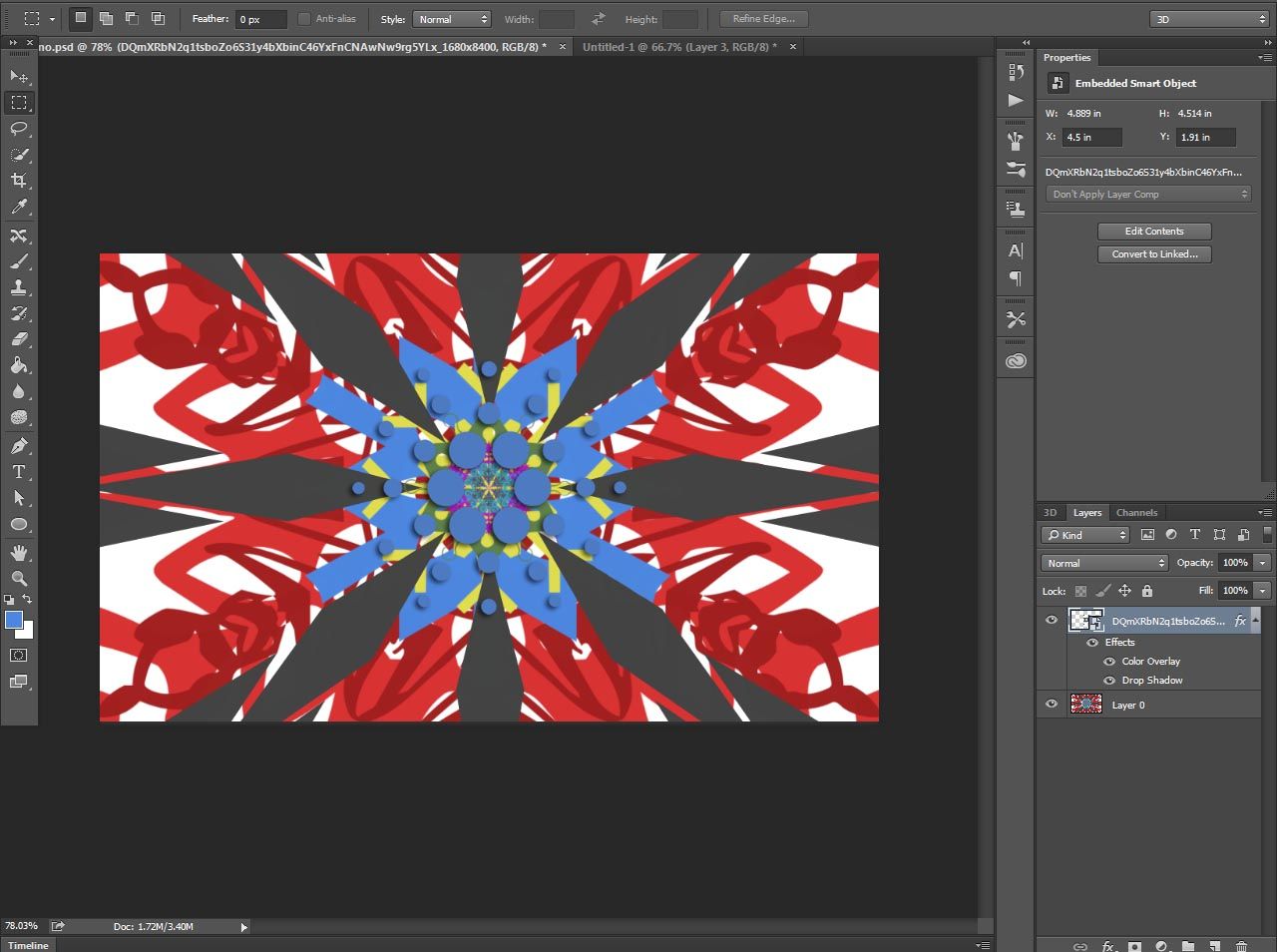Add a layer mask icon

(1134, 946)
